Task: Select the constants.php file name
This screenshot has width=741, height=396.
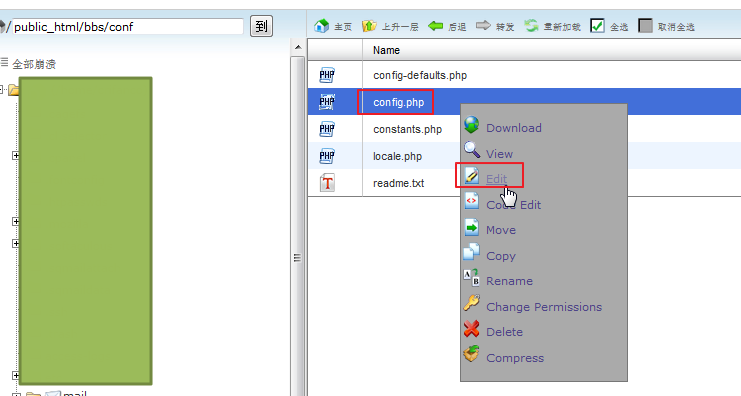Action: pos(407,129)
